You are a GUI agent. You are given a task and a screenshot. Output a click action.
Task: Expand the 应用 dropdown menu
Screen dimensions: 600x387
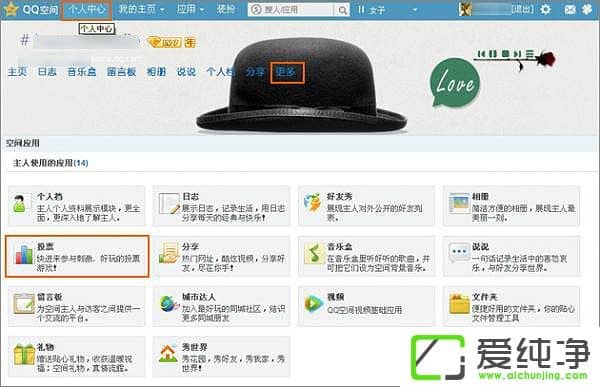190,9
